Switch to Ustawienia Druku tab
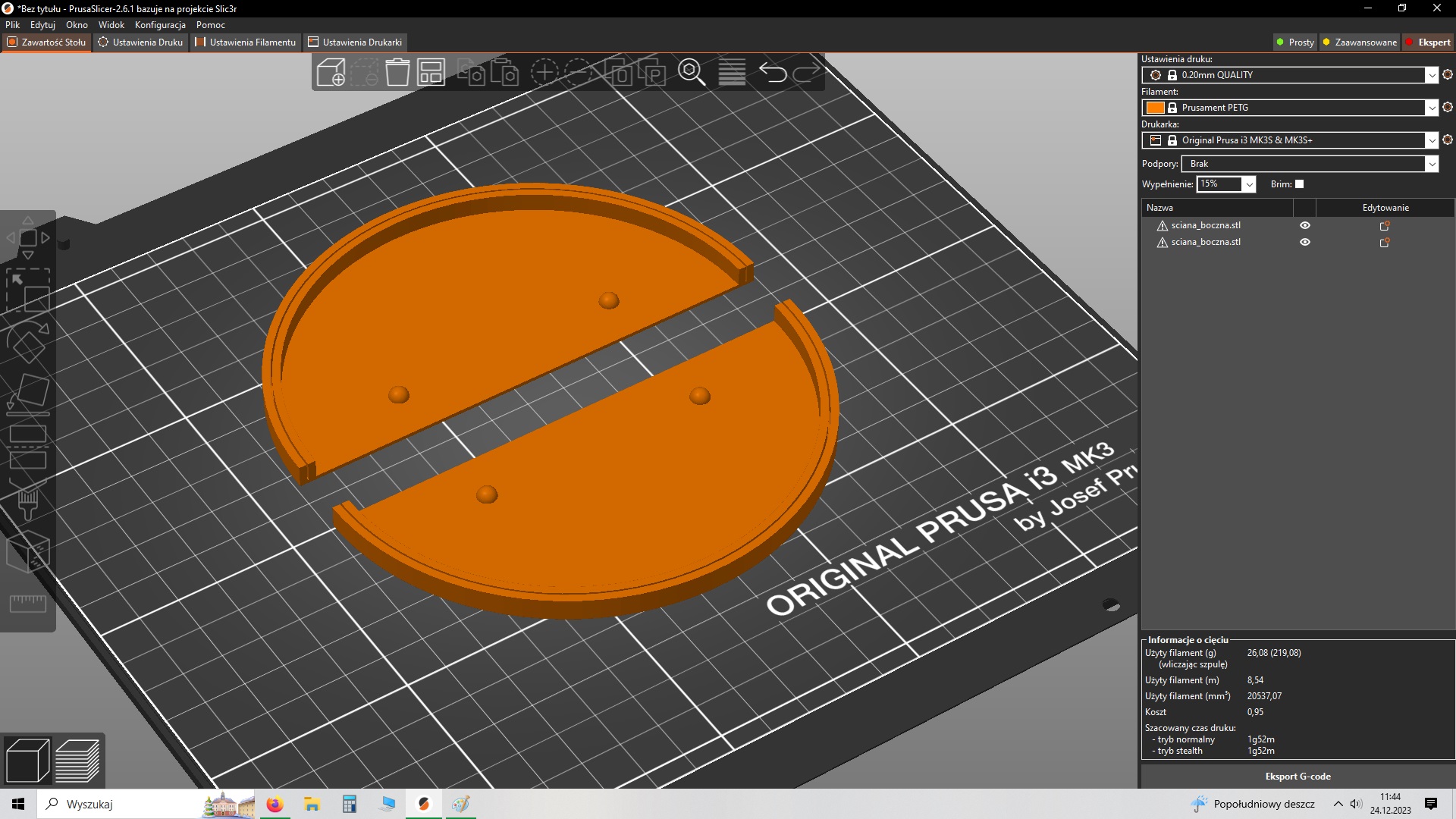1456x819 pixels. [141, 42]
